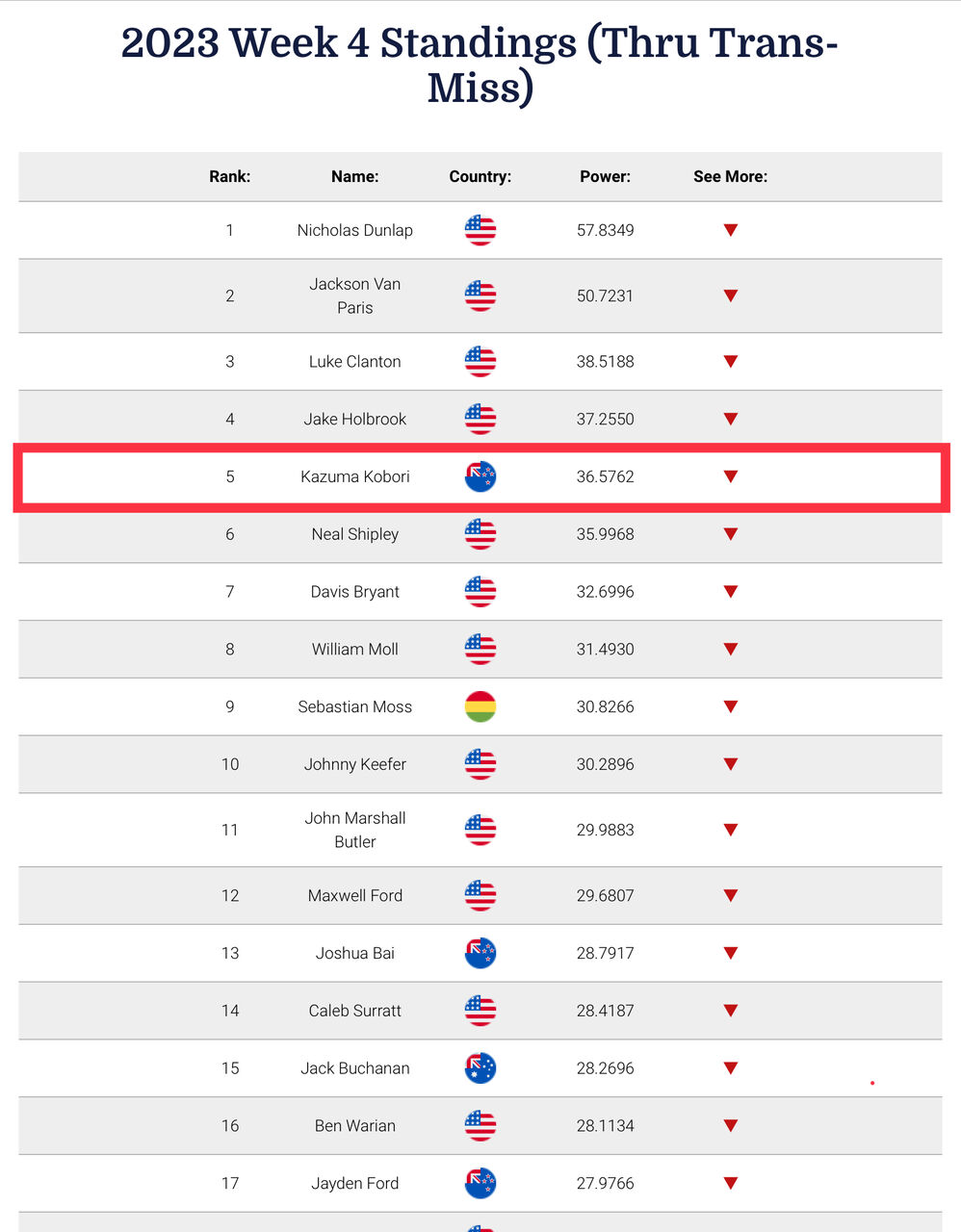
Task: Click Jack Buchanan's Australia flag icon
Action: click(480, 1068)
